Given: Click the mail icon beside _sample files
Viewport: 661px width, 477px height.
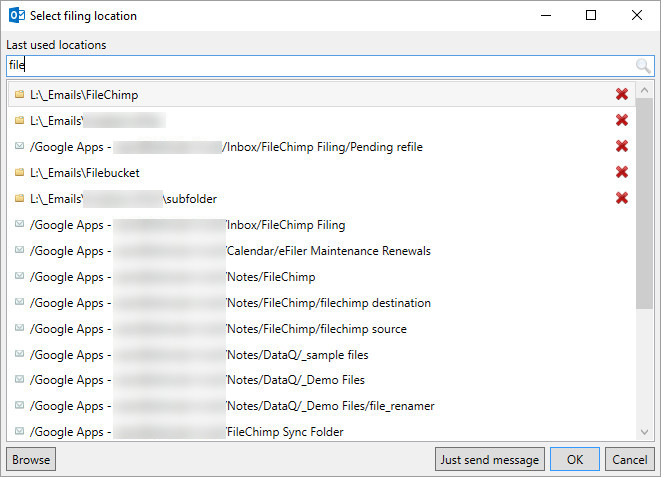Looking at the screenshot, I should 19,354.
